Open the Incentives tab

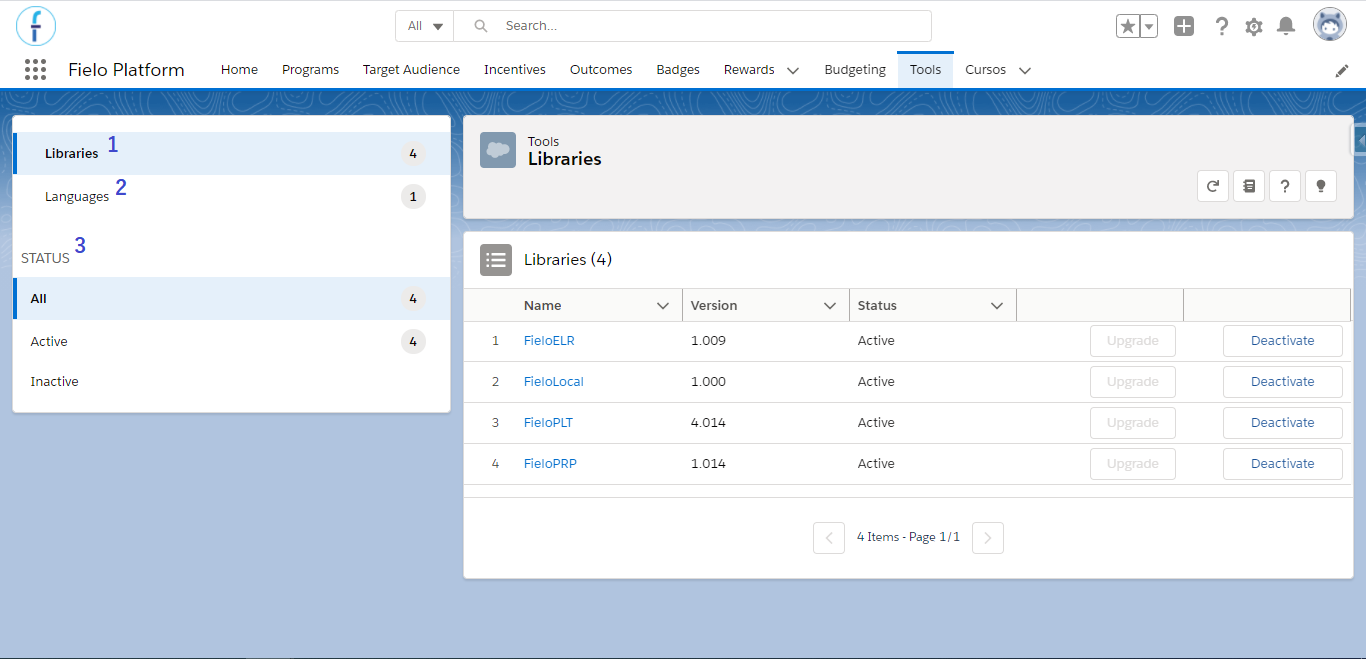(515, 70)
